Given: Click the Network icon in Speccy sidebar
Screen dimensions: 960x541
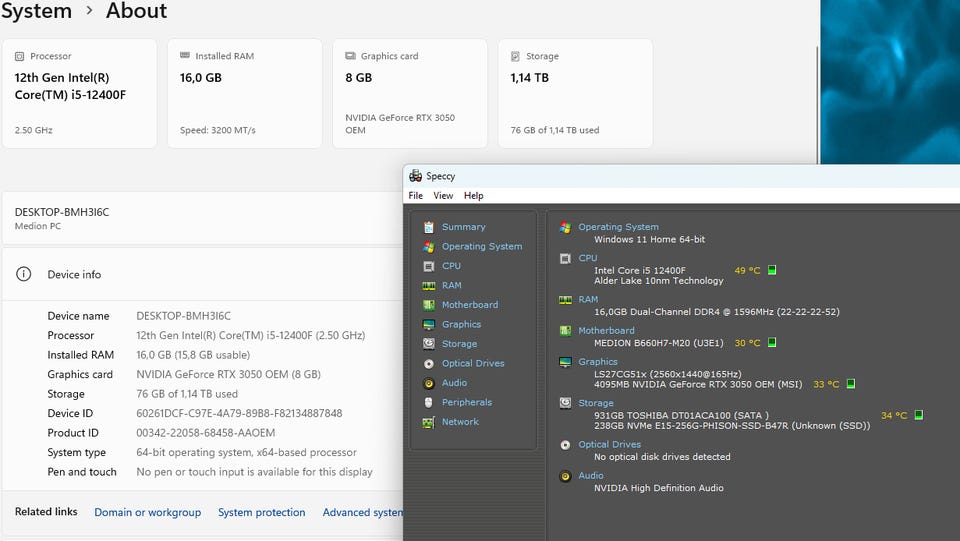Looking at the screenshot, I should point(429,422).
